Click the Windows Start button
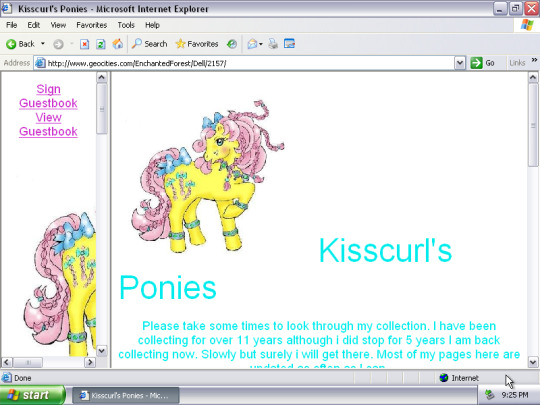Screen dimensions: 540x405 (32, 395)
